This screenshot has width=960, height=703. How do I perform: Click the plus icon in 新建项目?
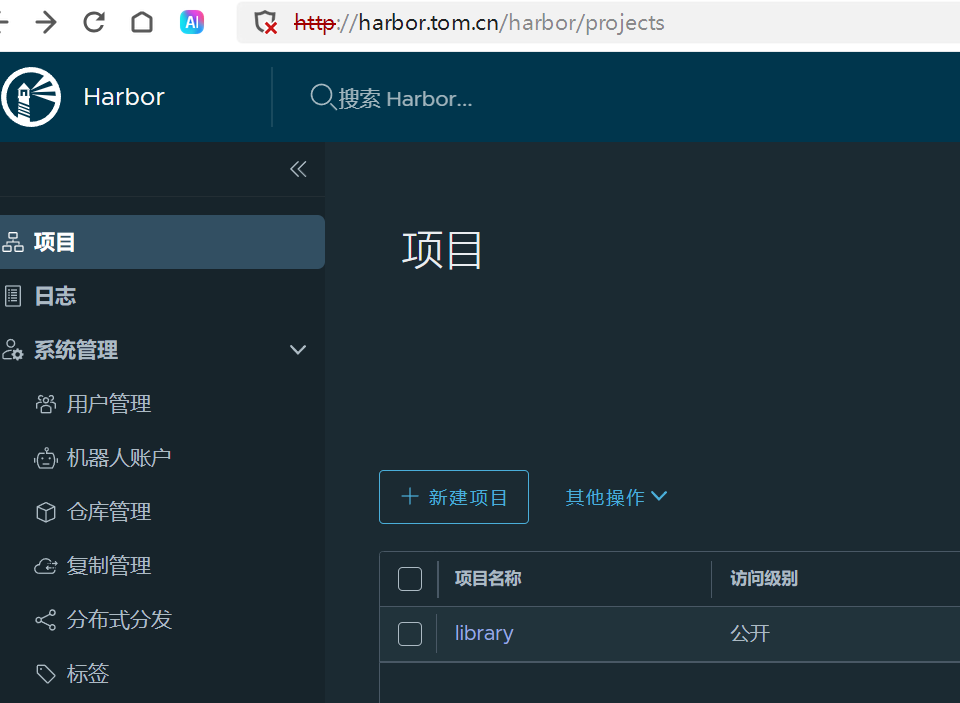point(410,496)
